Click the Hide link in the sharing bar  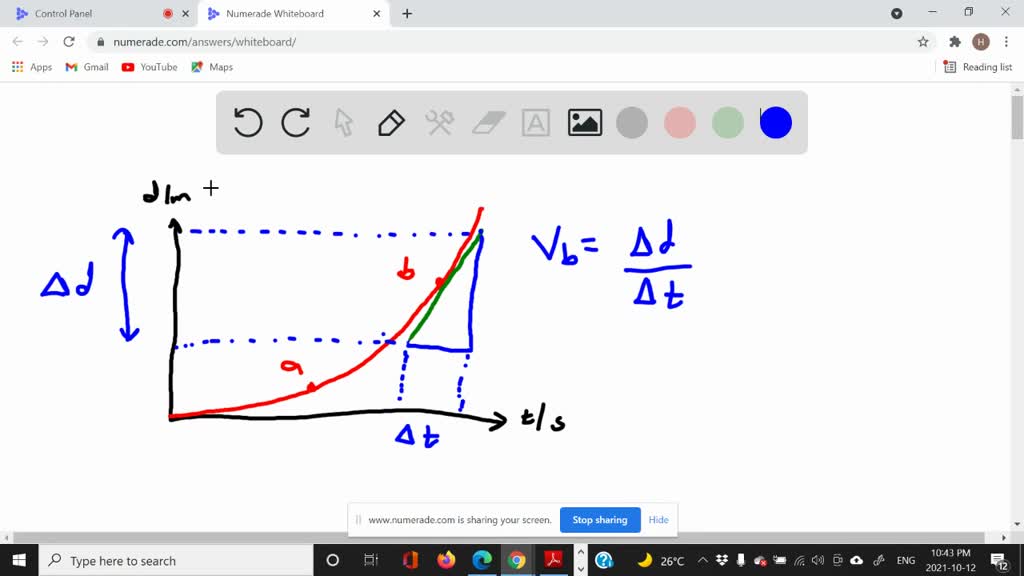point(658,520)
